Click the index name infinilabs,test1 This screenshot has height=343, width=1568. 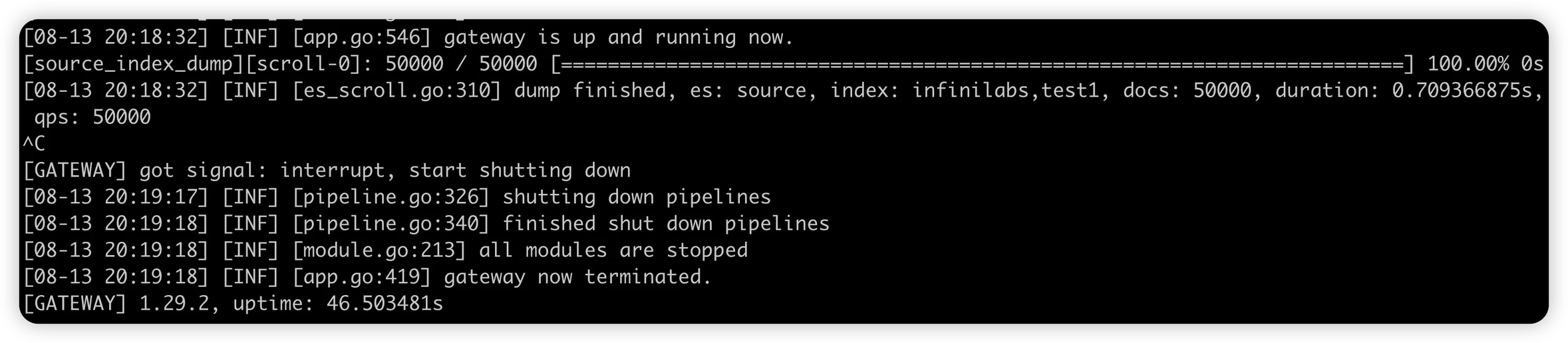coord(1005,91)
